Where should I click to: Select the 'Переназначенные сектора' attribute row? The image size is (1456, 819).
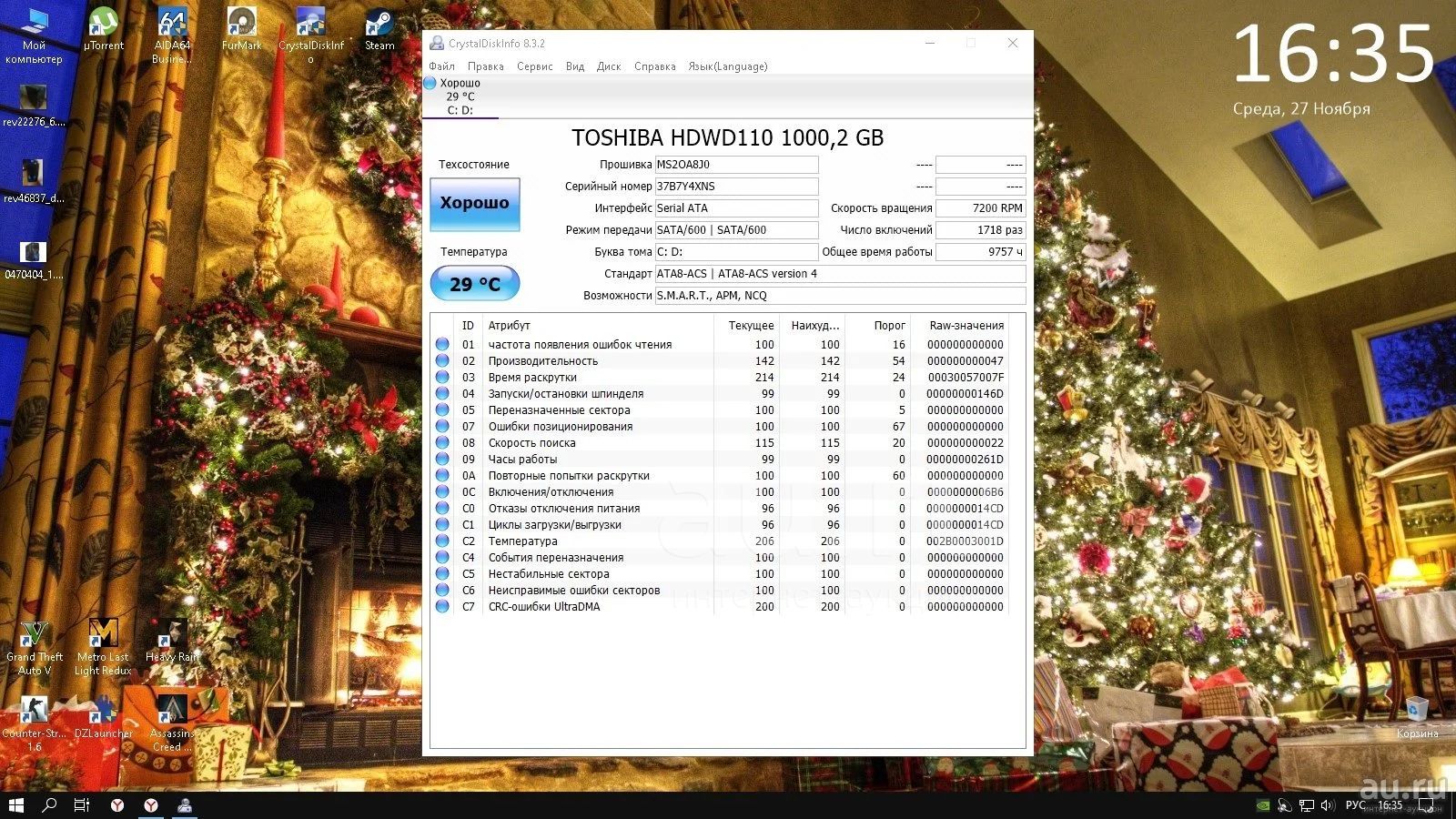720,410
